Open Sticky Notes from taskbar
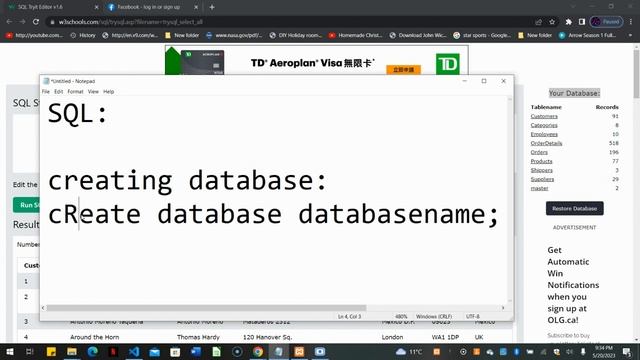 pos(51,351)
